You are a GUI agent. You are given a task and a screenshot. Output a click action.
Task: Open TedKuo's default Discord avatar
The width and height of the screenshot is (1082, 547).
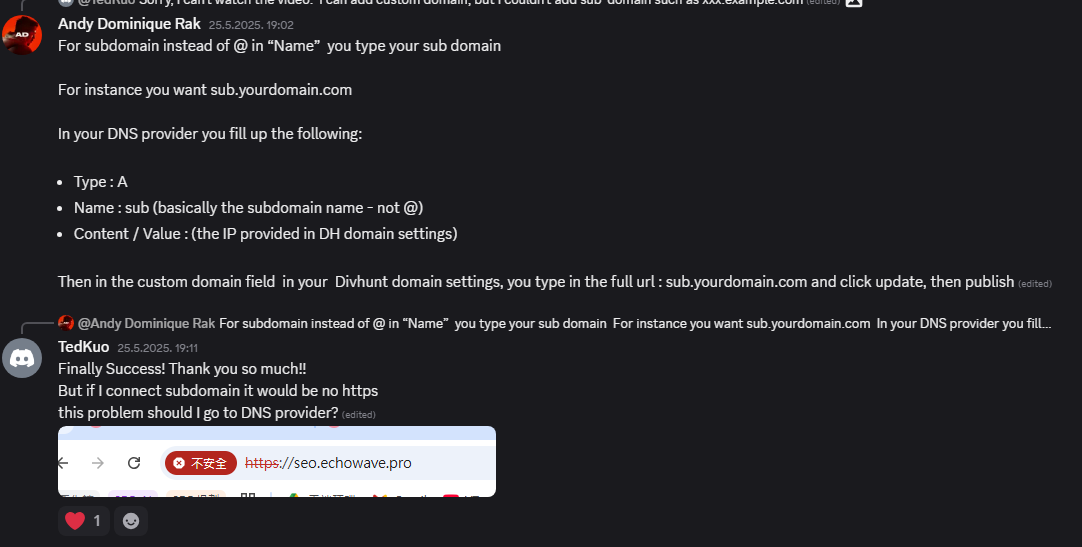click(x=22, y=358)
